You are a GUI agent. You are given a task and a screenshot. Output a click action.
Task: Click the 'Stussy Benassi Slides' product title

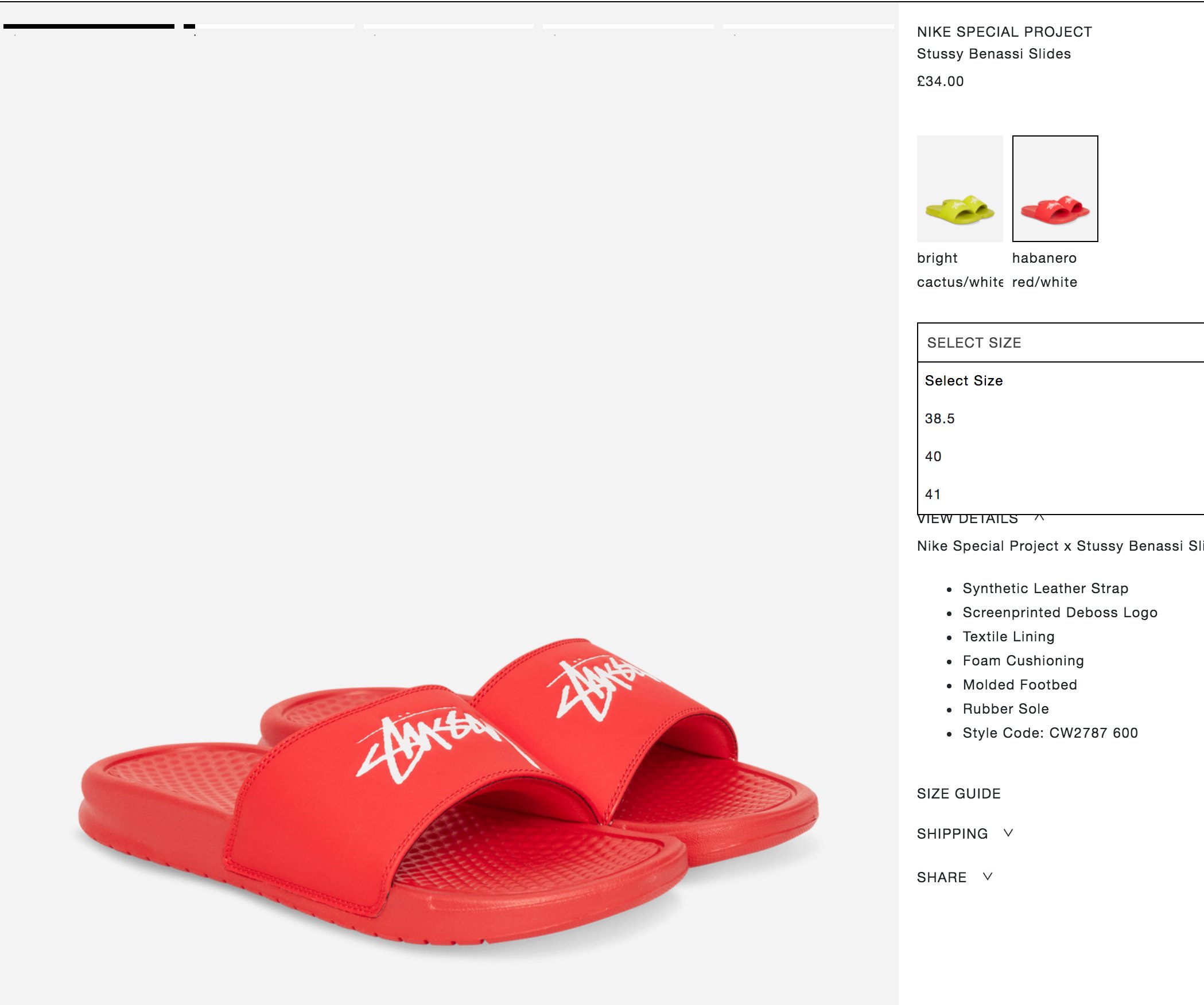tap(994, 54)
